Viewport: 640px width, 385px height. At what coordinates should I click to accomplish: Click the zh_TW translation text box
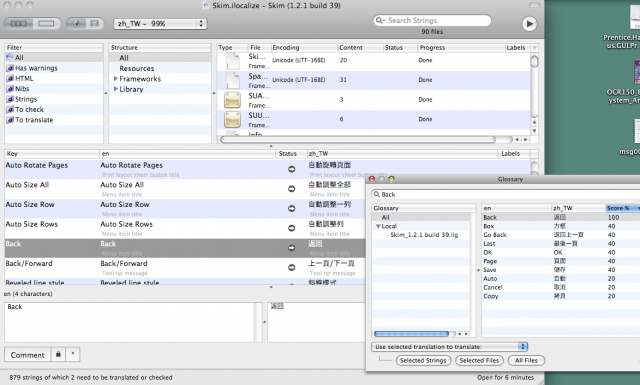click(316, 322)
